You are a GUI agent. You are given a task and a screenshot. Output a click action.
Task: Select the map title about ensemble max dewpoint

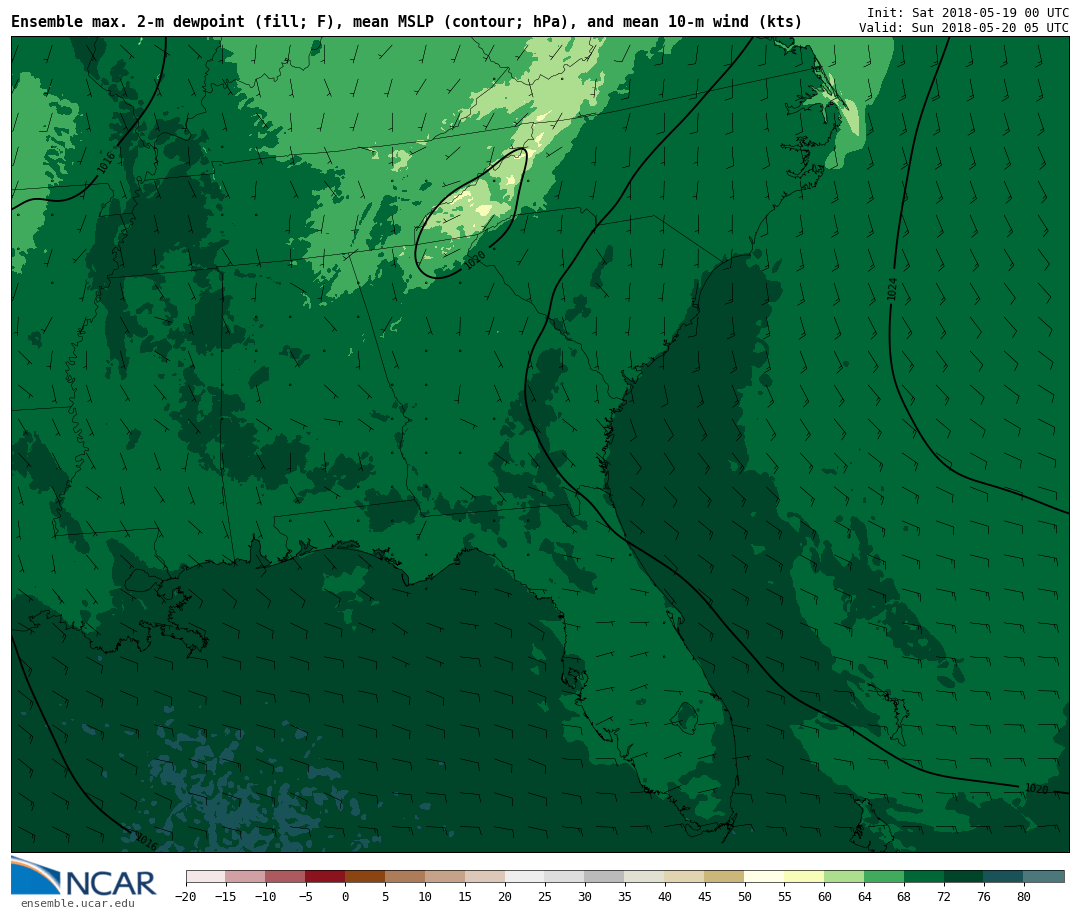406,22
